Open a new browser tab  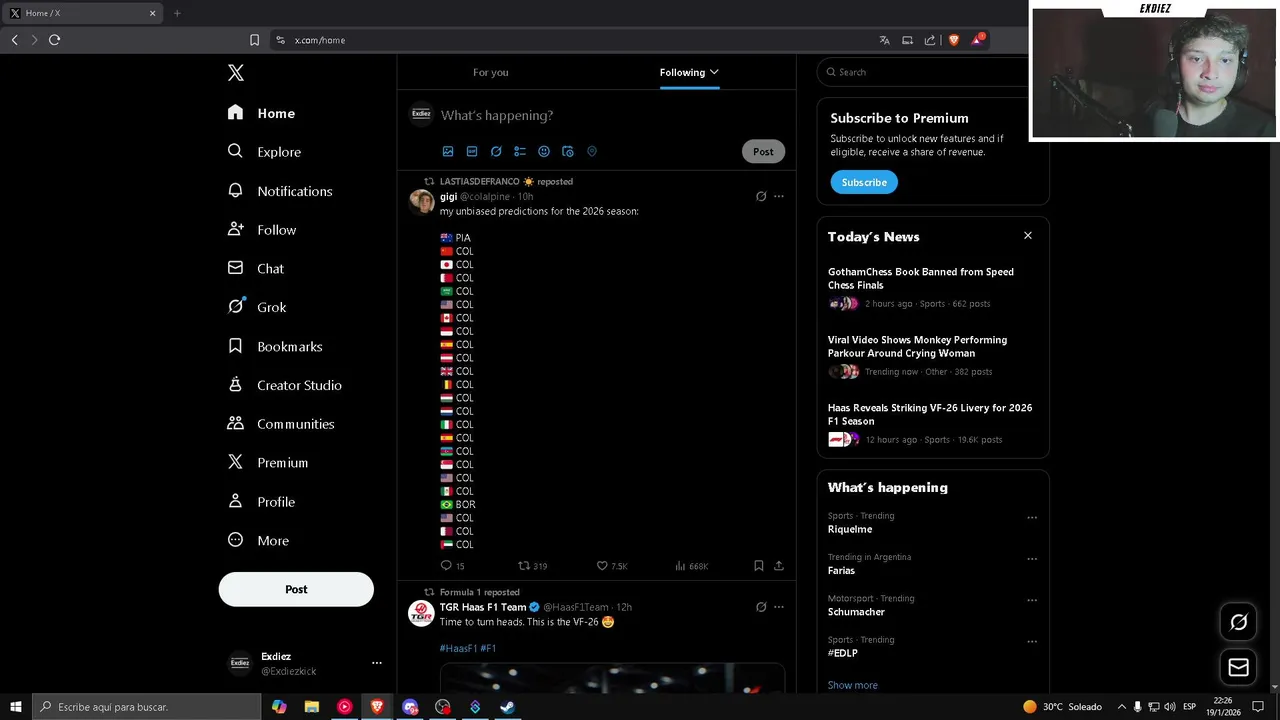pyautogui.click(x=177, y=13)
